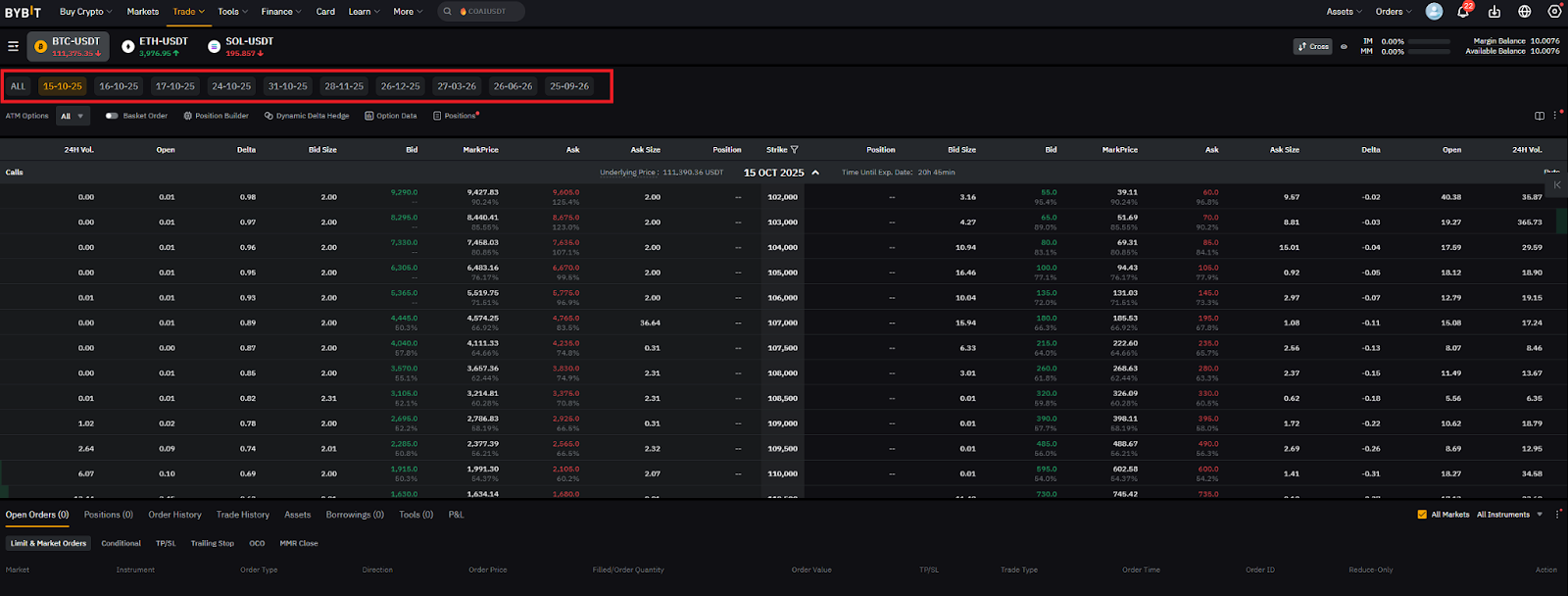Click the collapse side panel arrow icon
This screenshot has width=1568, height=596.
pyautogui.click(x=1557, y=184)
